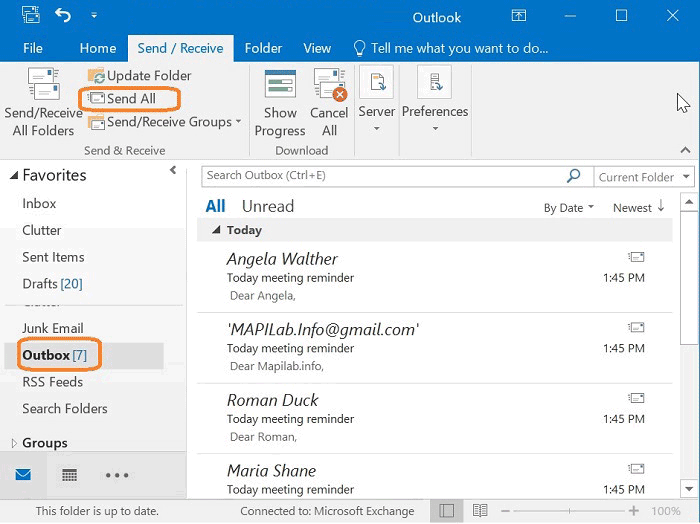Open the File tab
The width and height of the screenshot is (700, 524).
pos(33,48)
